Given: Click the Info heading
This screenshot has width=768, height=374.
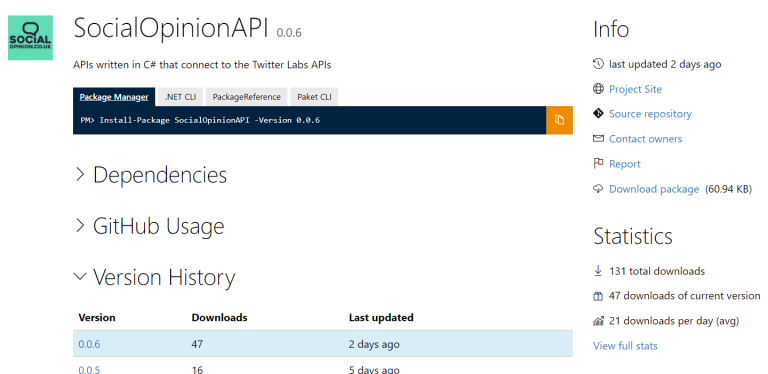Looking at the screenshot, I should (611, 29).
